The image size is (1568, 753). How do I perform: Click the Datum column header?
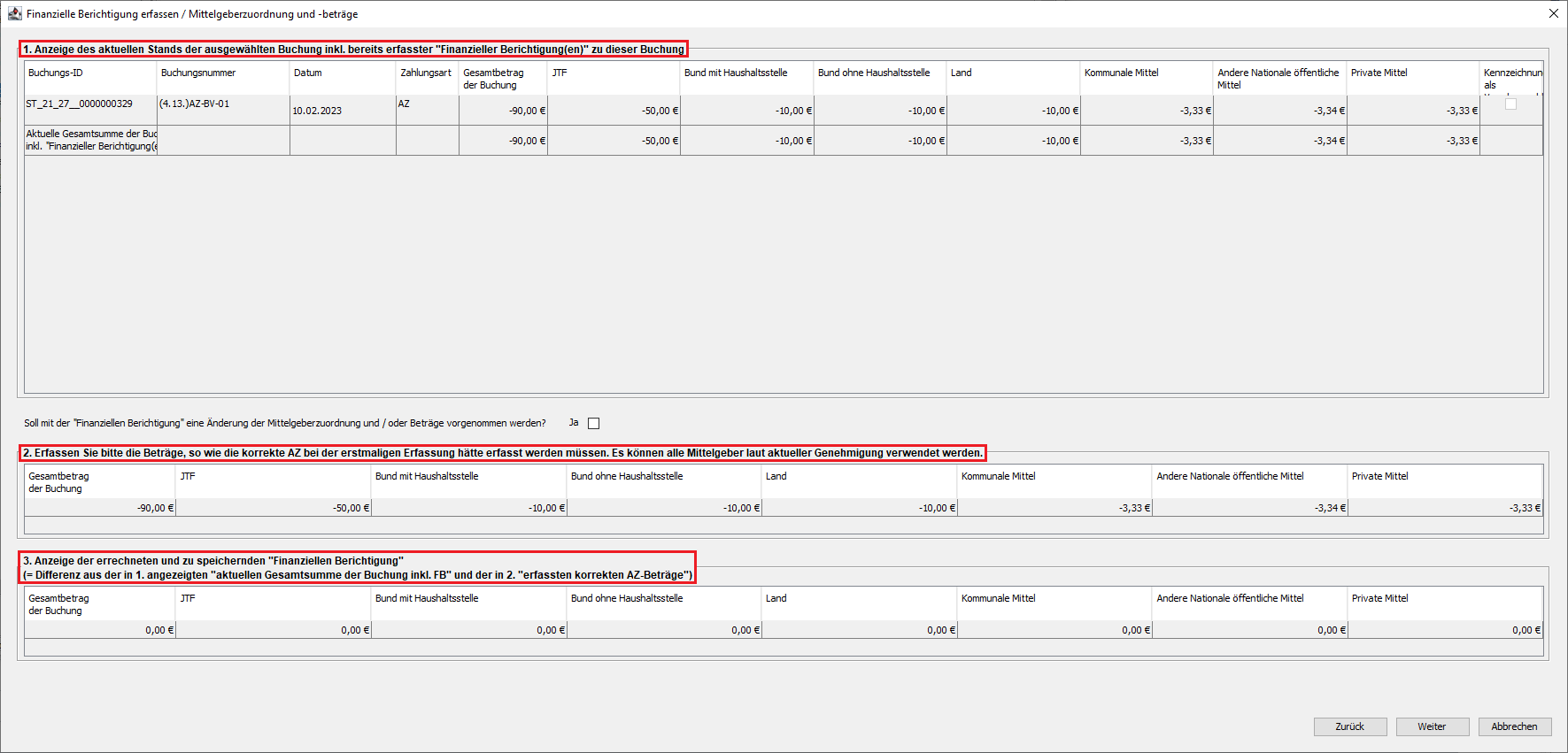(343, 78)
